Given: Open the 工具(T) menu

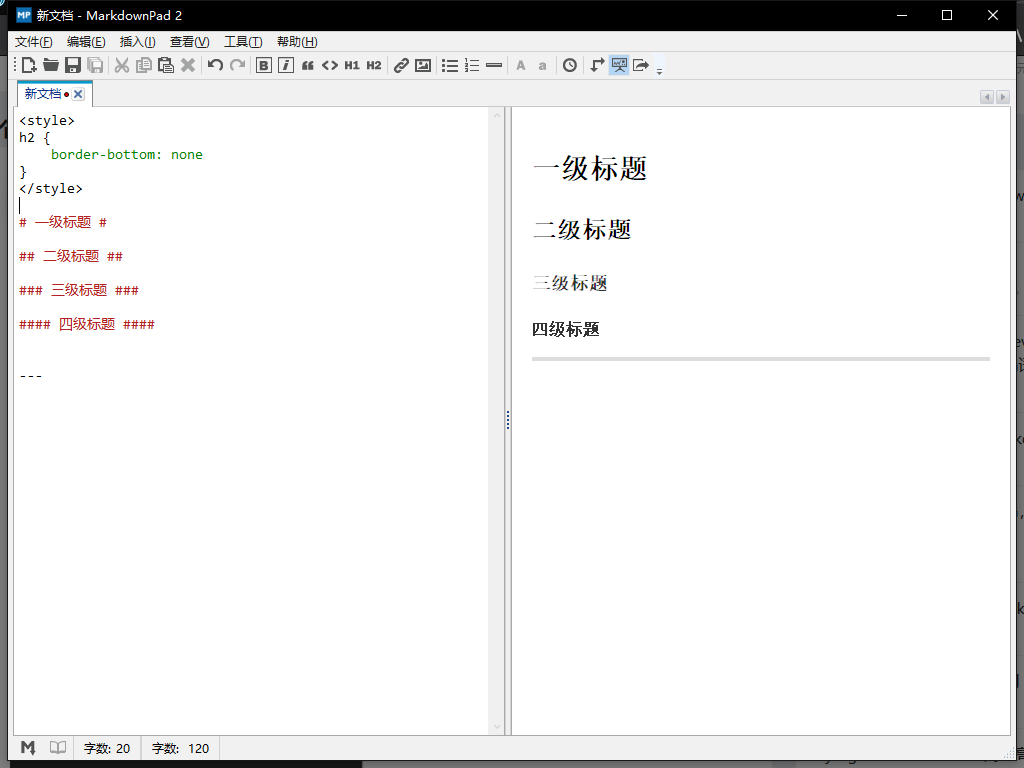Looking at the screenshot, I should coord(242,42).
